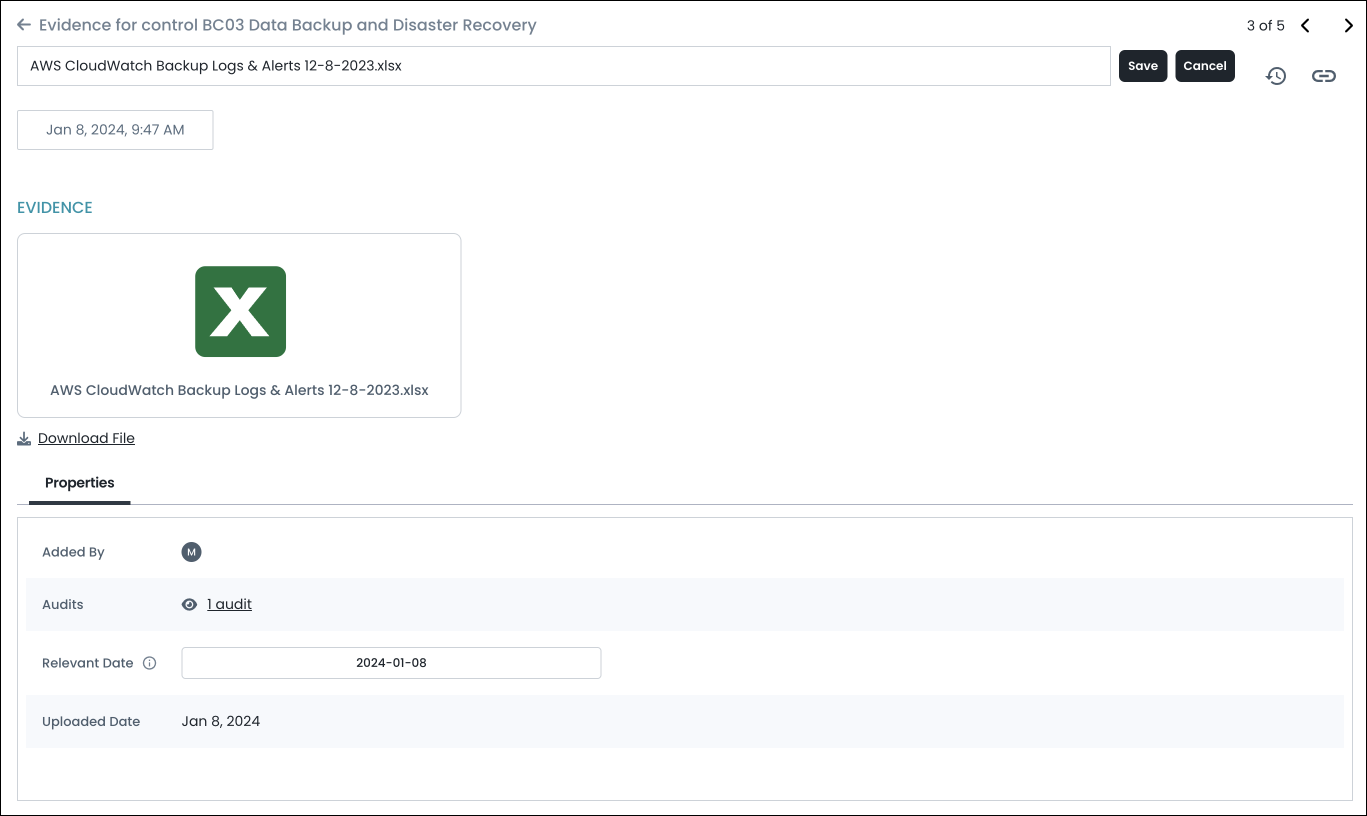Click the back arrow beside the evidence title

coord(24,25)
